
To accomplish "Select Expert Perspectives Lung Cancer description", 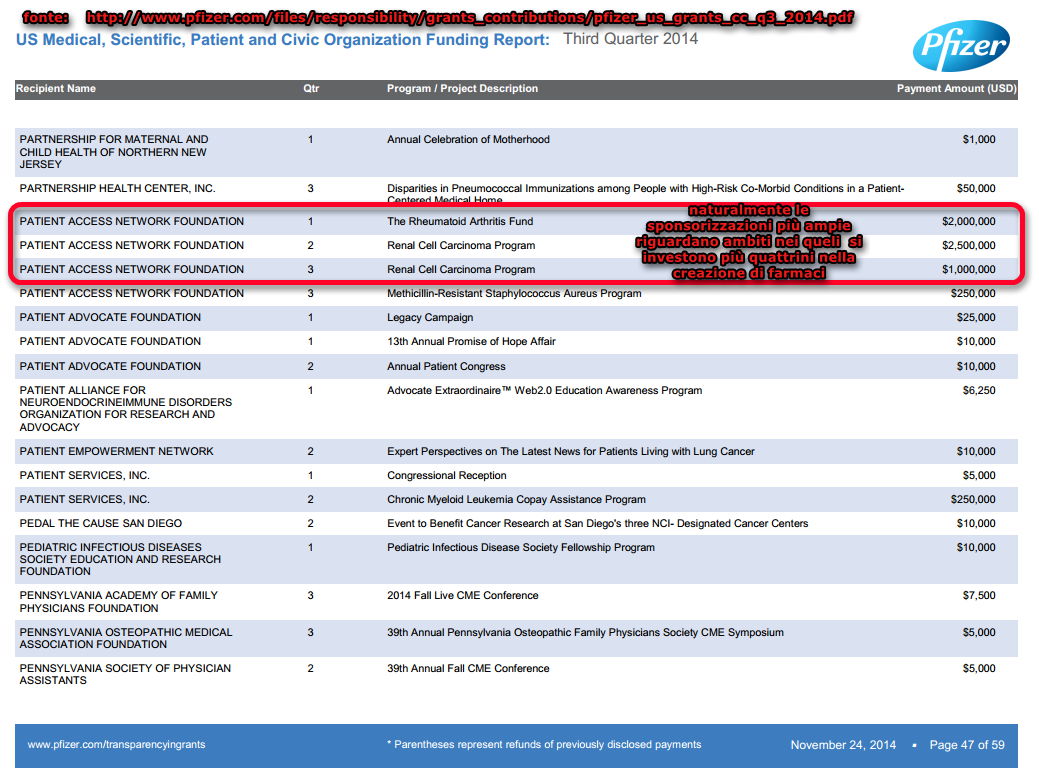I will 571,451.
